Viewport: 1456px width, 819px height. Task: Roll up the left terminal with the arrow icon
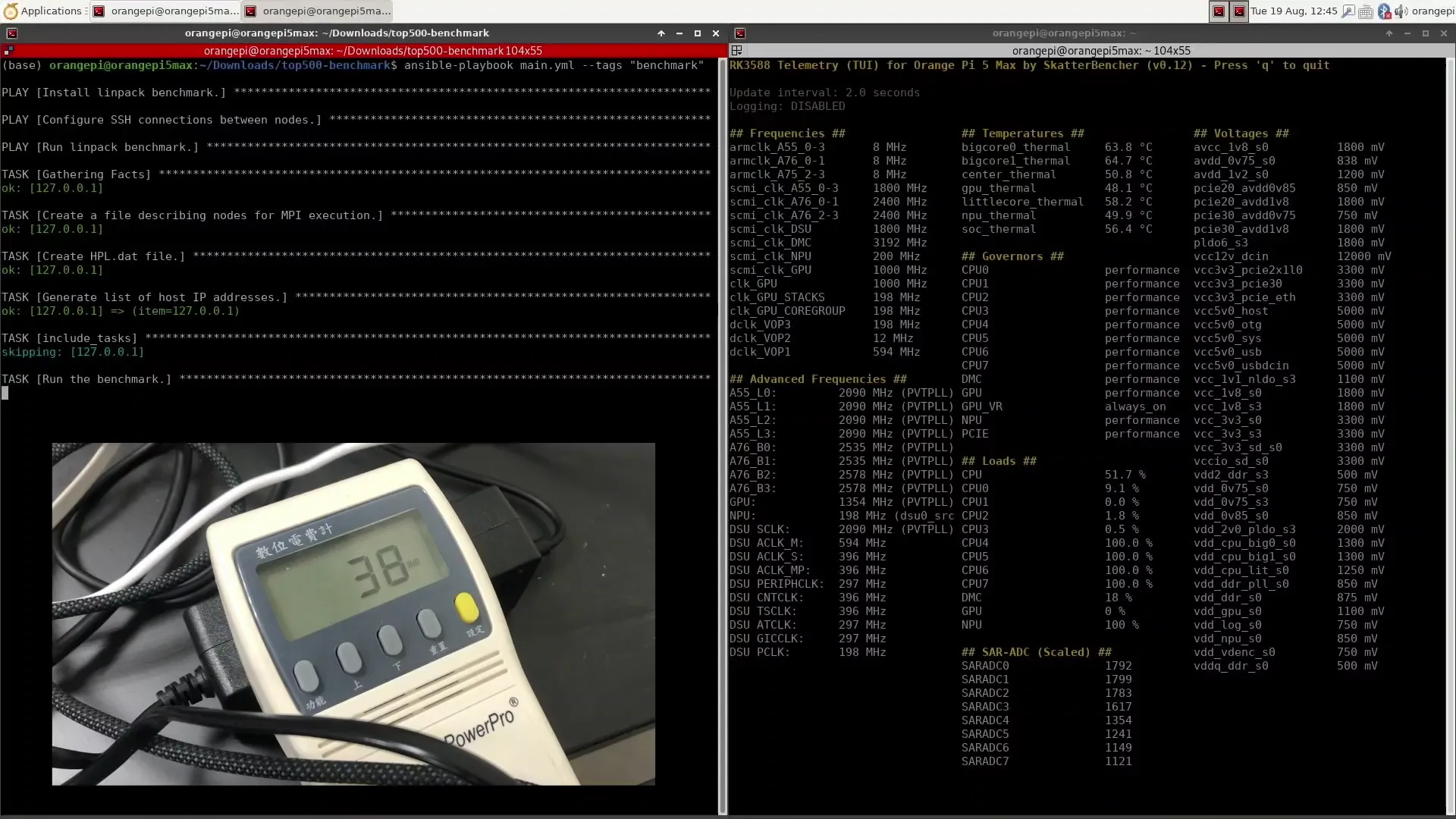click(661, 33)
